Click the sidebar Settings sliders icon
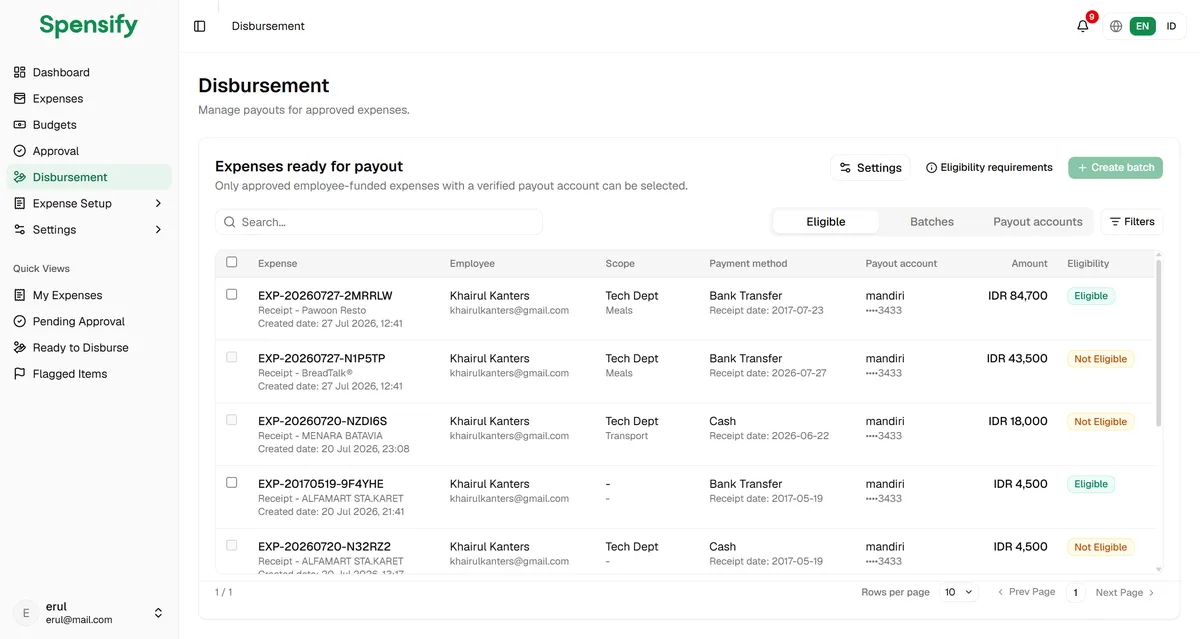This screenshot has width=1200, height=639. click(x=20, y=229)
